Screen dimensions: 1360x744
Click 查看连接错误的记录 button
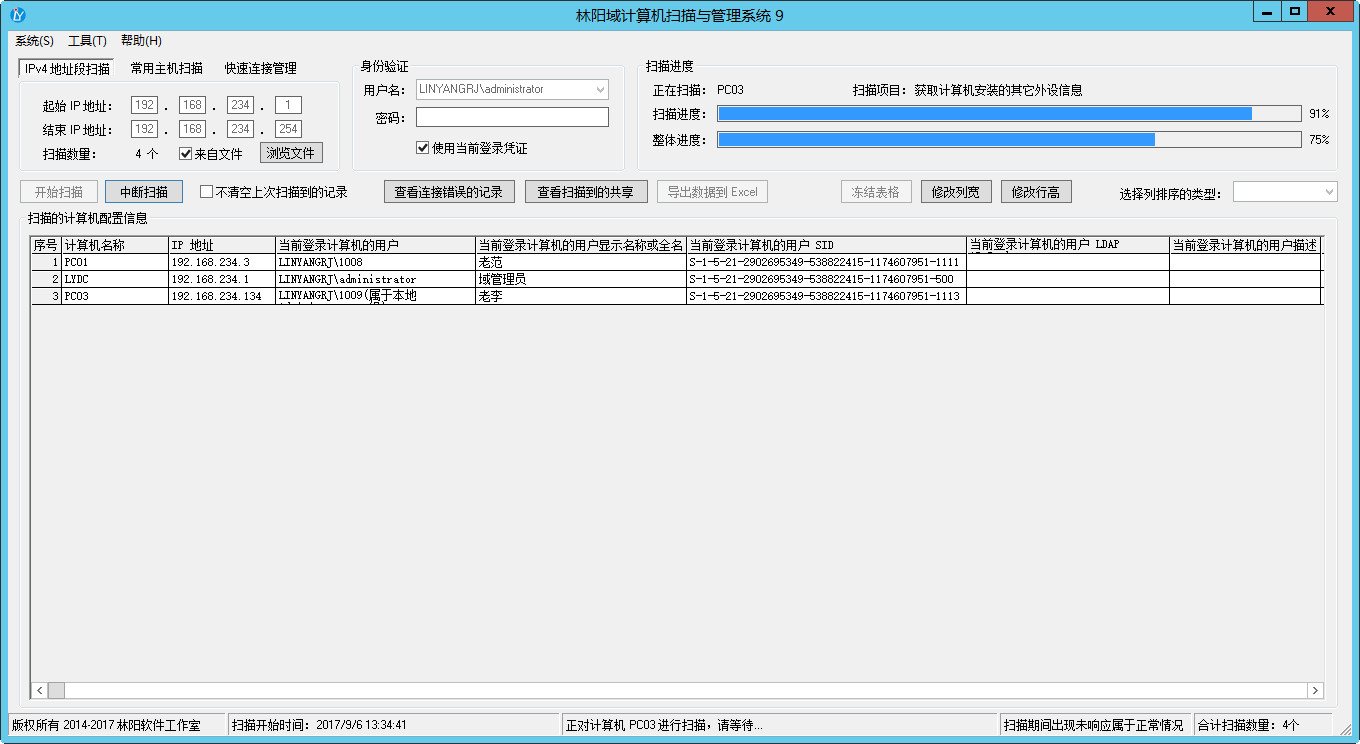coord(449,192)
